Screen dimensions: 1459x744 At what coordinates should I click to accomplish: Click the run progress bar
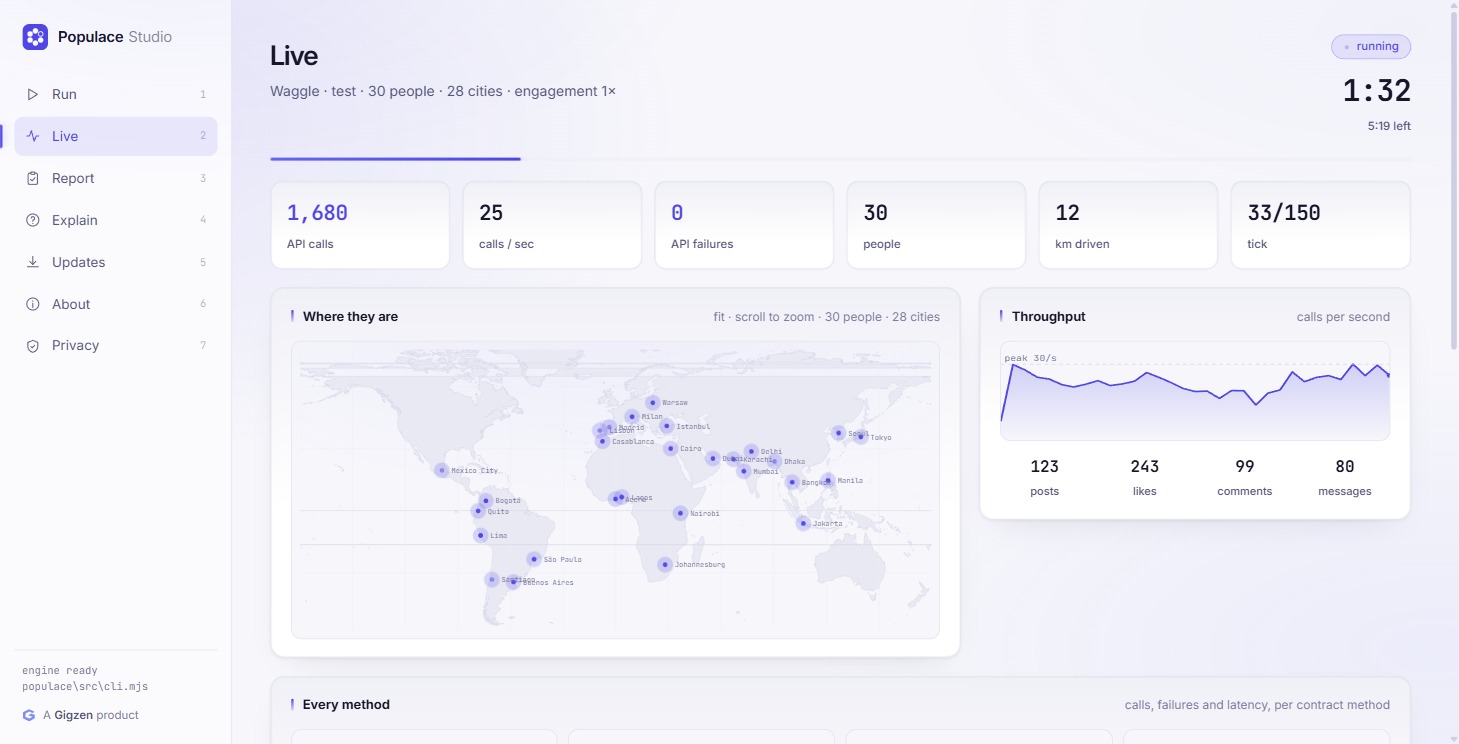pos(840,158)
